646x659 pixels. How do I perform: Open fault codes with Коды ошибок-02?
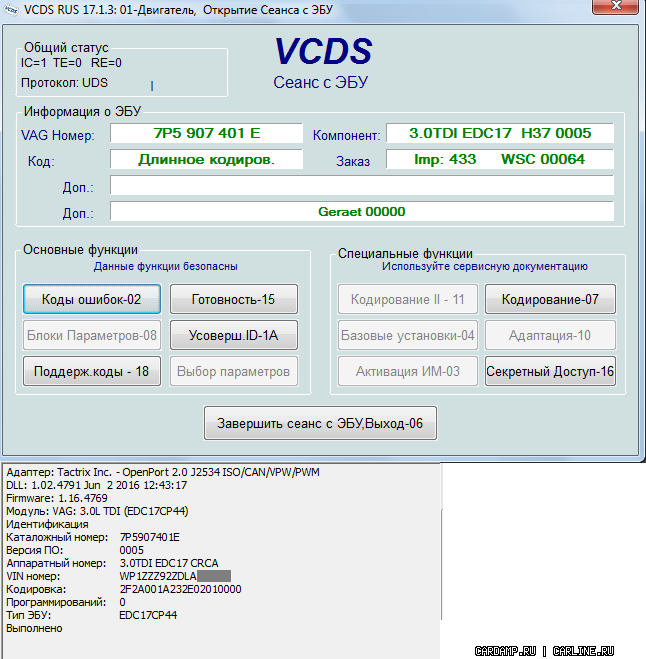[x=91, y=299]
